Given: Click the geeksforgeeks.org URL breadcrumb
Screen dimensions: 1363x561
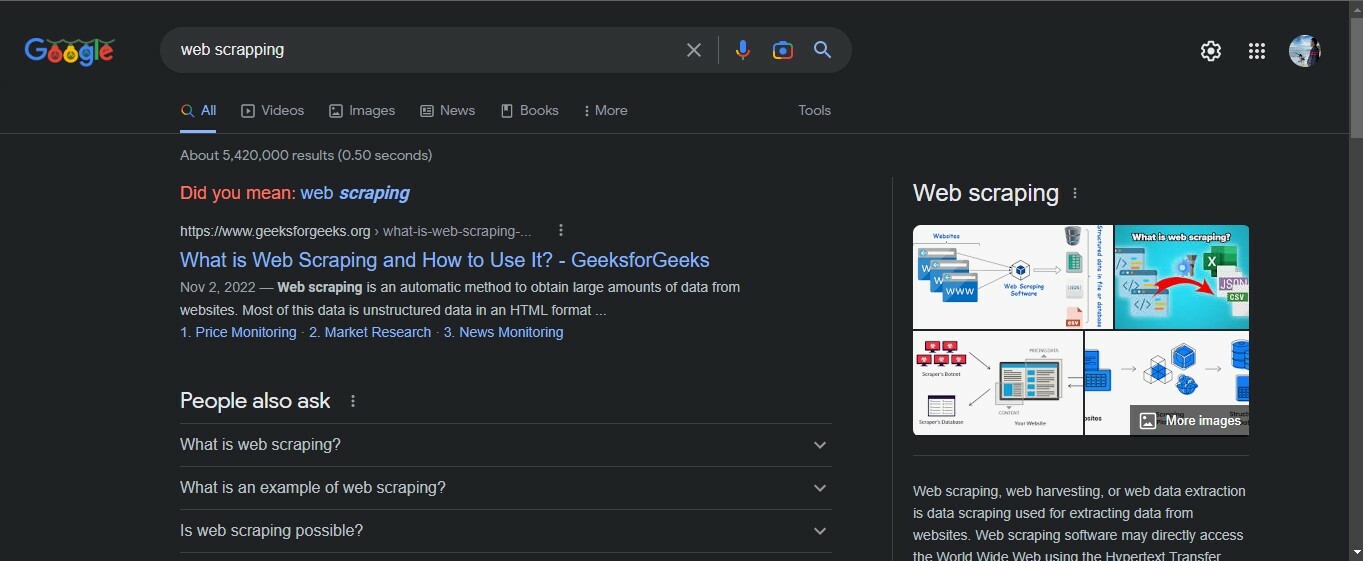Looking at the screenshot, I should point(356,231).
